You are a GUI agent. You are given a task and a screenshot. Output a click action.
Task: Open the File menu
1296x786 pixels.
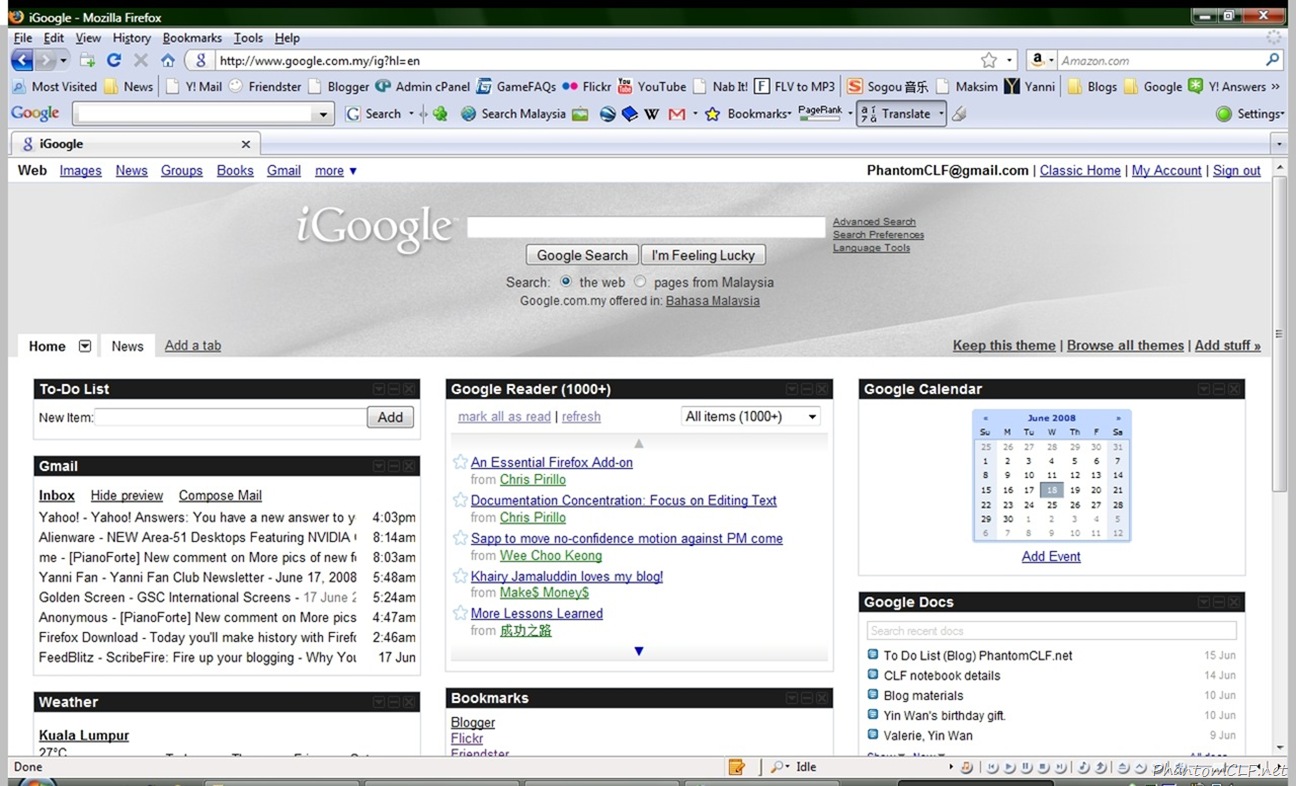pyautogui.click(x=23, y=38)
